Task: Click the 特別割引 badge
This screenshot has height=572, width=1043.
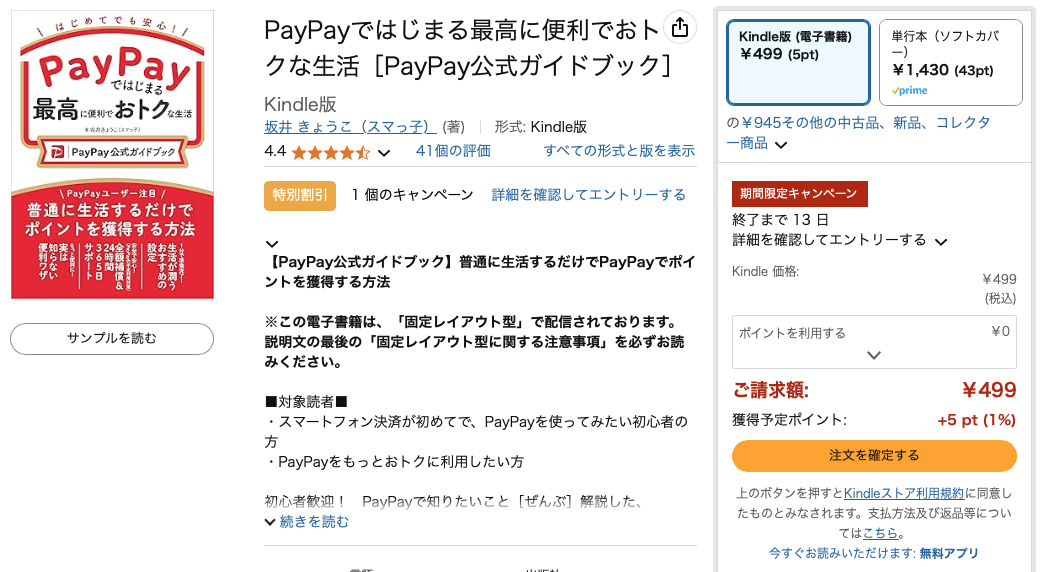Action: (300, 196)
